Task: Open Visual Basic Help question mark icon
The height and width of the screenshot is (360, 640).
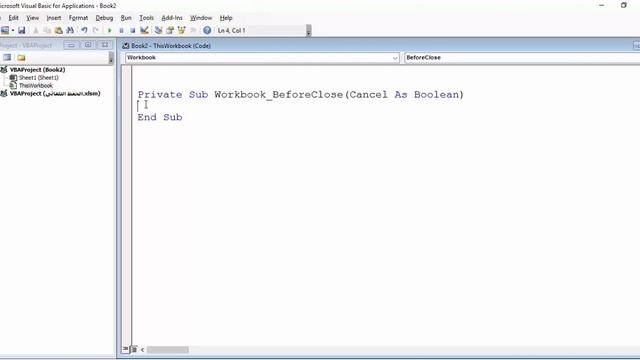Action: click(x=207, y=30)
